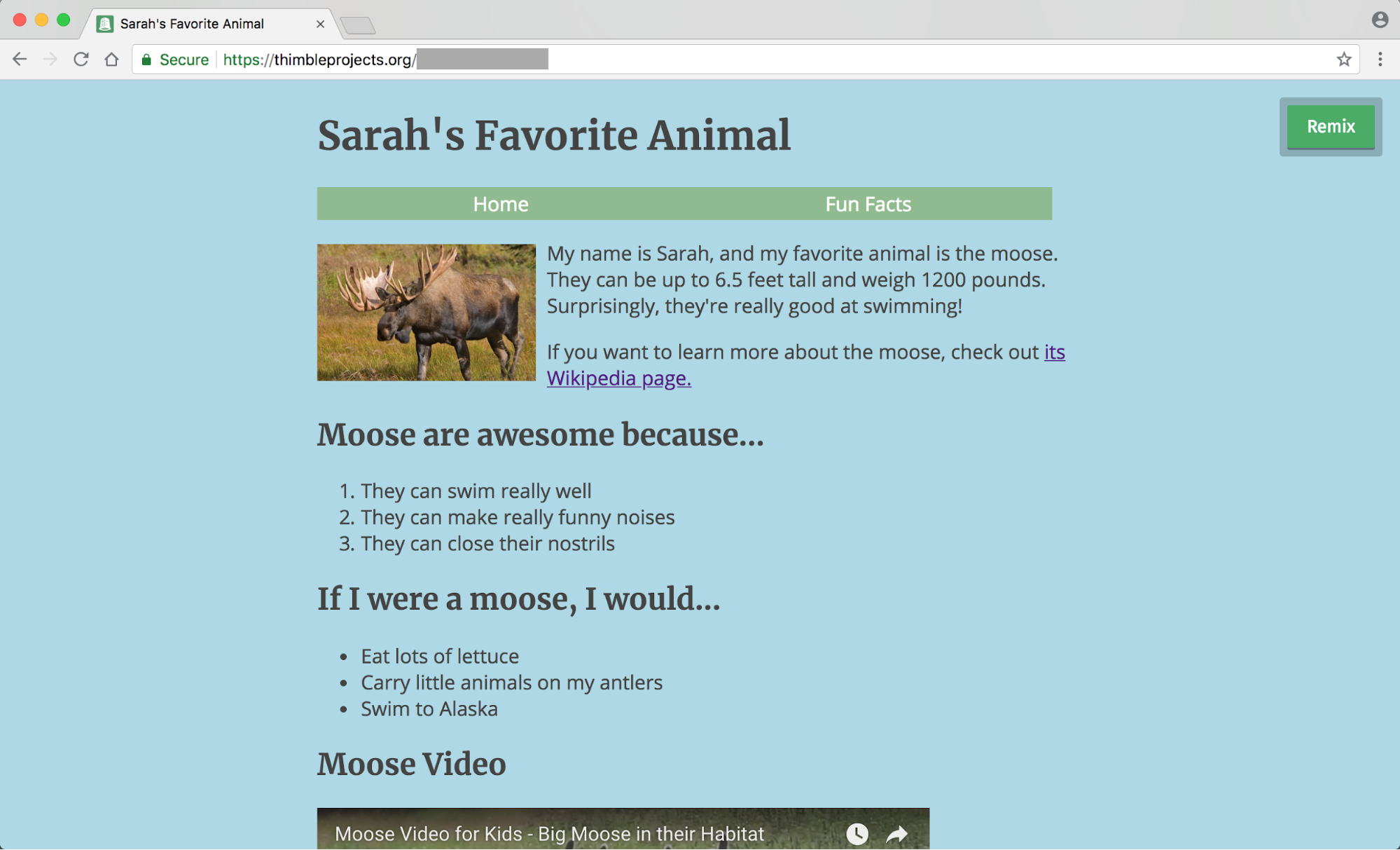1400x850 pixels.
Task: Open the moose Wikipedia page link
Action: 618,378
